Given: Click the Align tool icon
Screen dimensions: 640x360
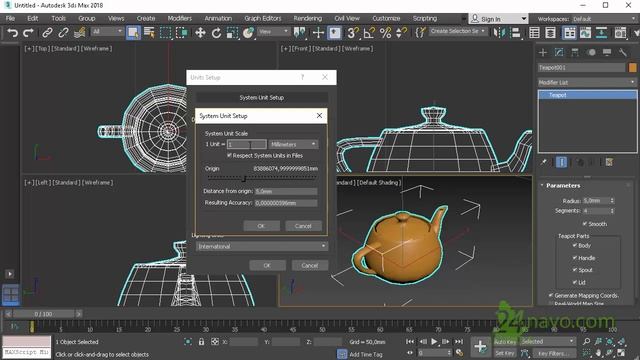Looking at the screenshot, I should tap(516, 33).
